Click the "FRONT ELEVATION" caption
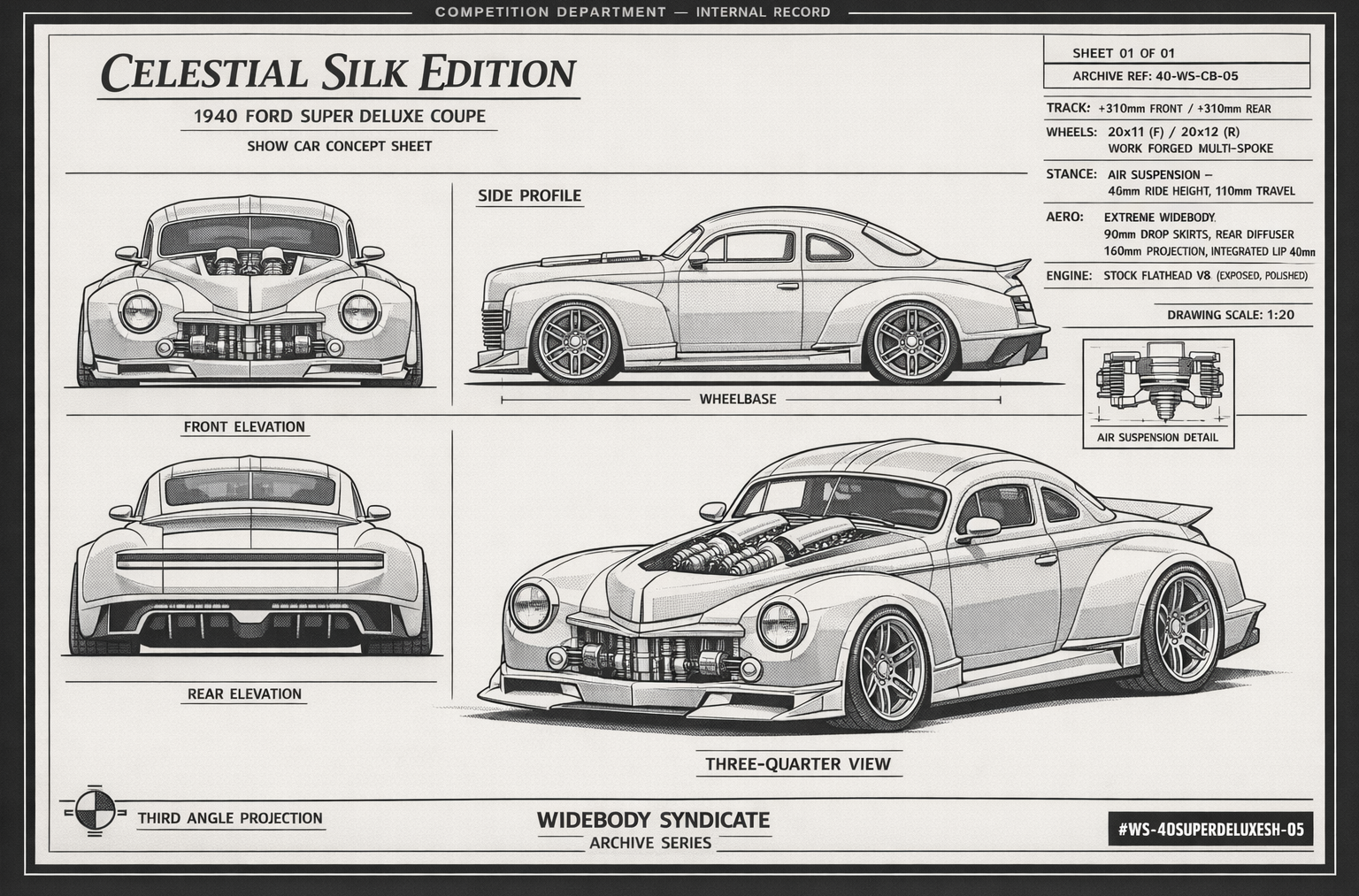The image size is (1359, 896). coord(244,426)
